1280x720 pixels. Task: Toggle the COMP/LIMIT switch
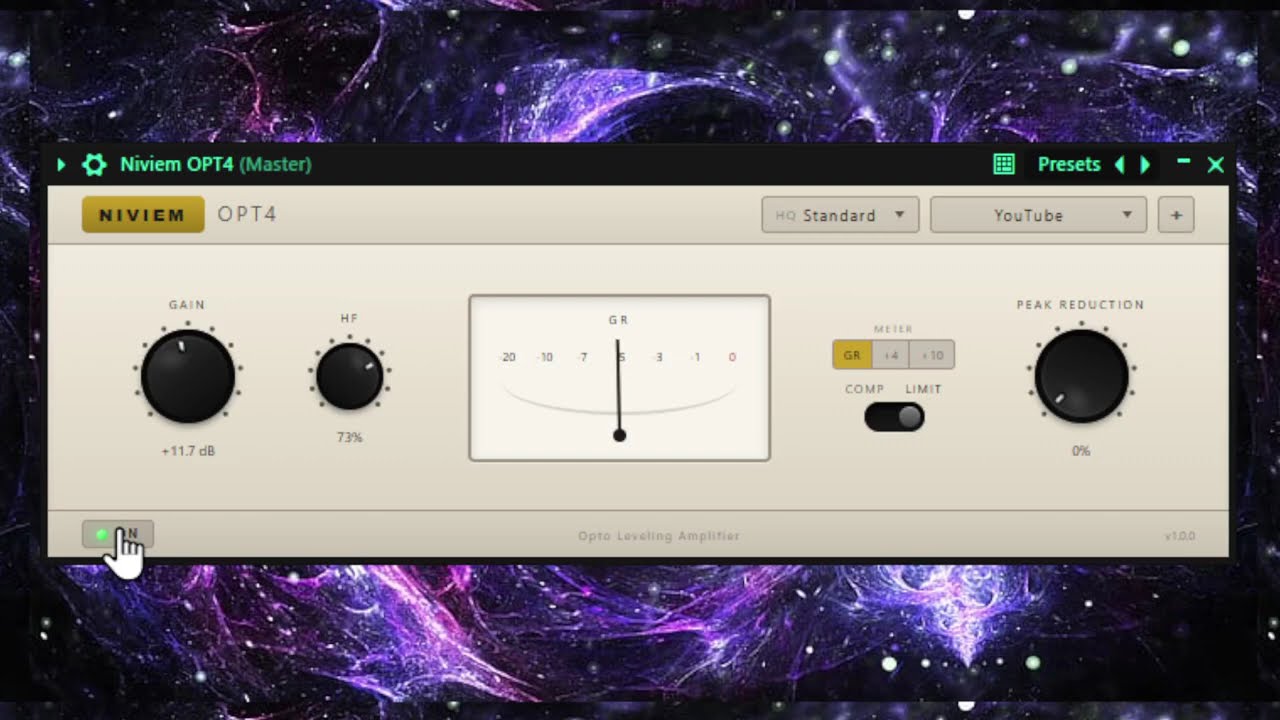click(x=894, y=417)
